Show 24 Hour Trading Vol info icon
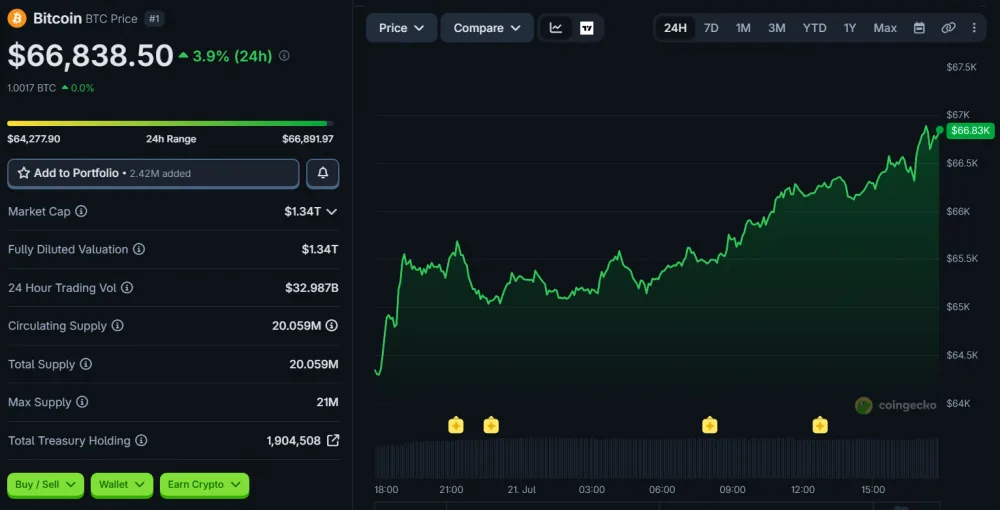 [x=127, y=288]
